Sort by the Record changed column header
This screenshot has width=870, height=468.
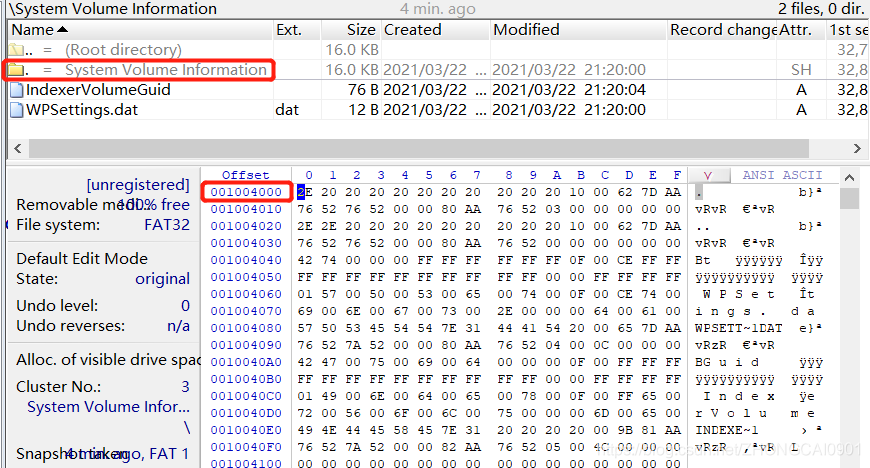click(722, 30)
